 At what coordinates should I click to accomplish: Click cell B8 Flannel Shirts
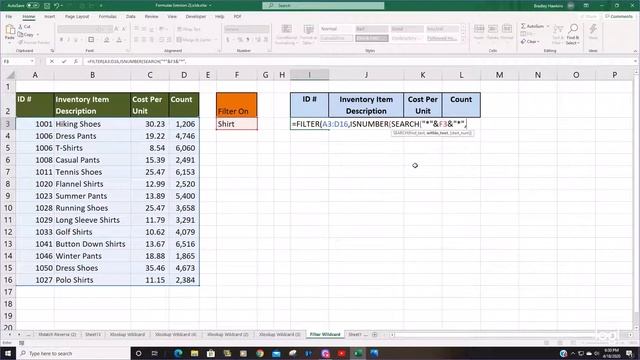click(92, 184)
